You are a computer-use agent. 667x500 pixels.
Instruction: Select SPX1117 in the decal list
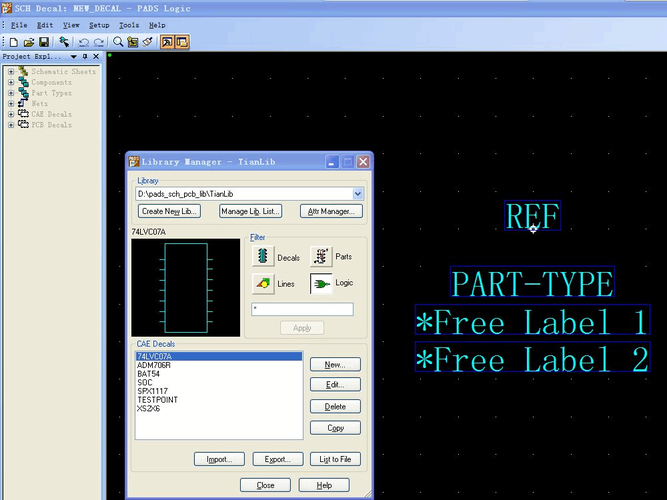219,391
